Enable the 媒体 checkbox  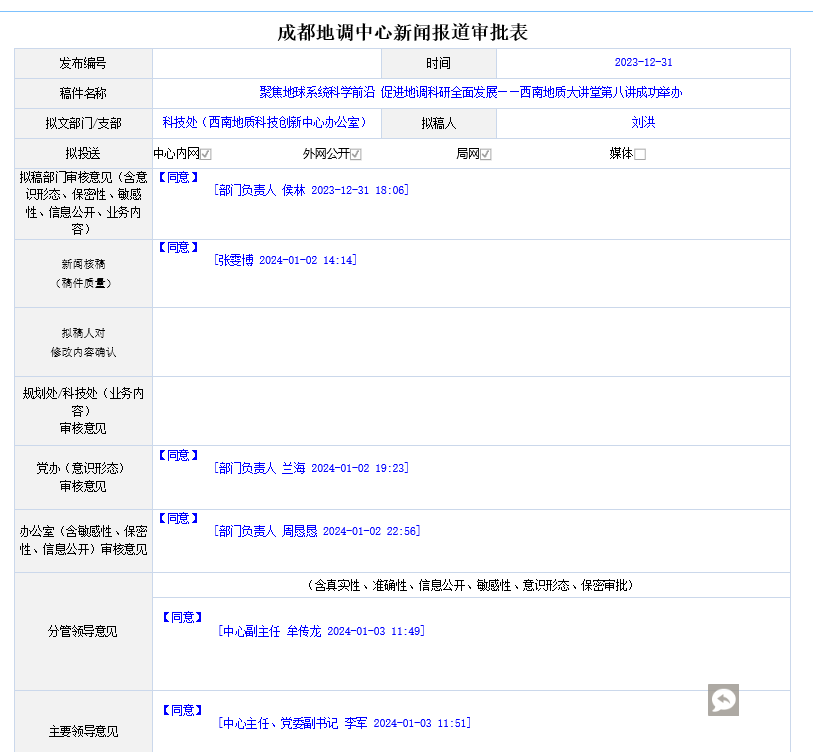pos(640,154)
